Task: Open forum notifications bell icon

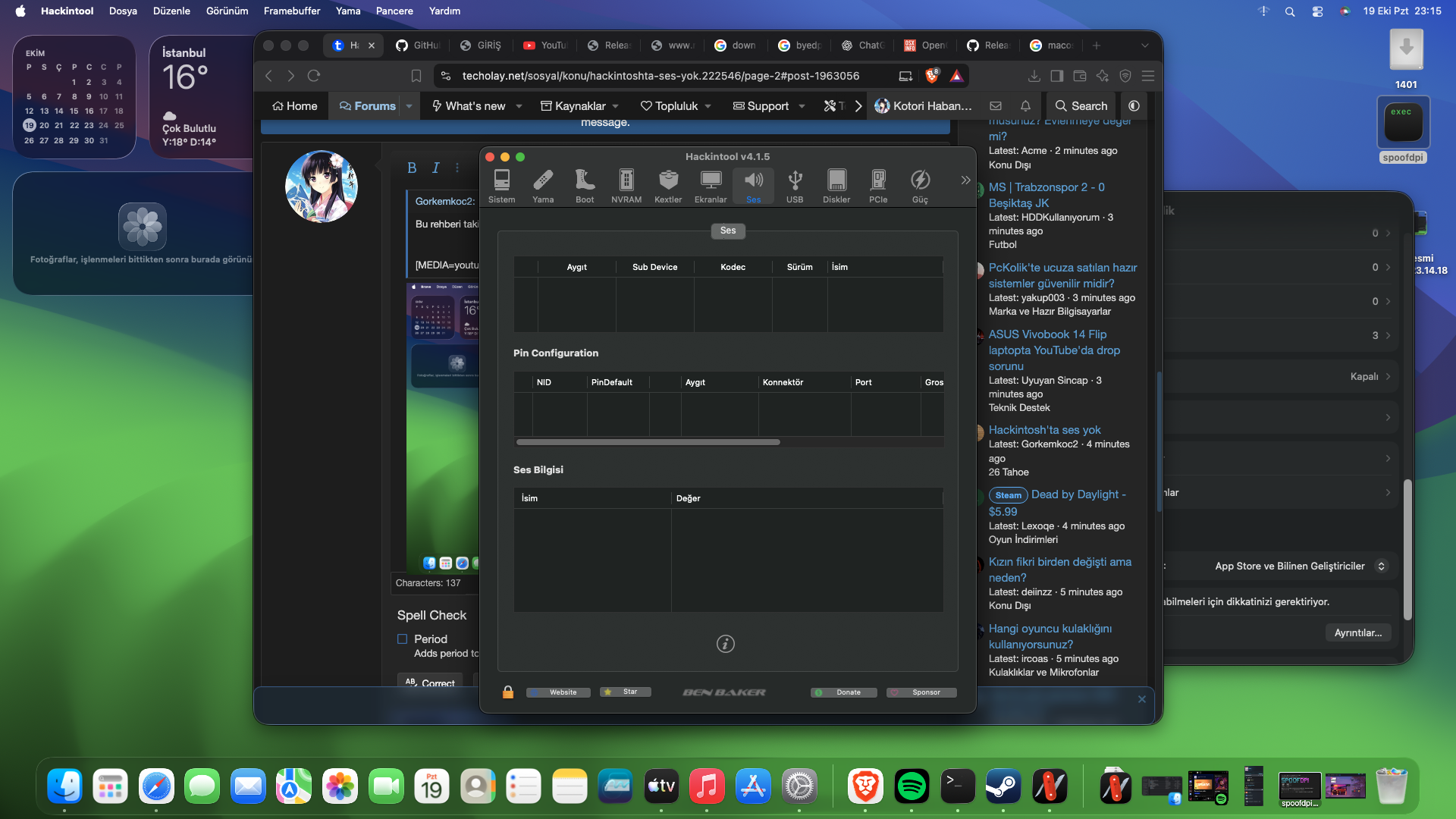Action: coord(1025,106)
